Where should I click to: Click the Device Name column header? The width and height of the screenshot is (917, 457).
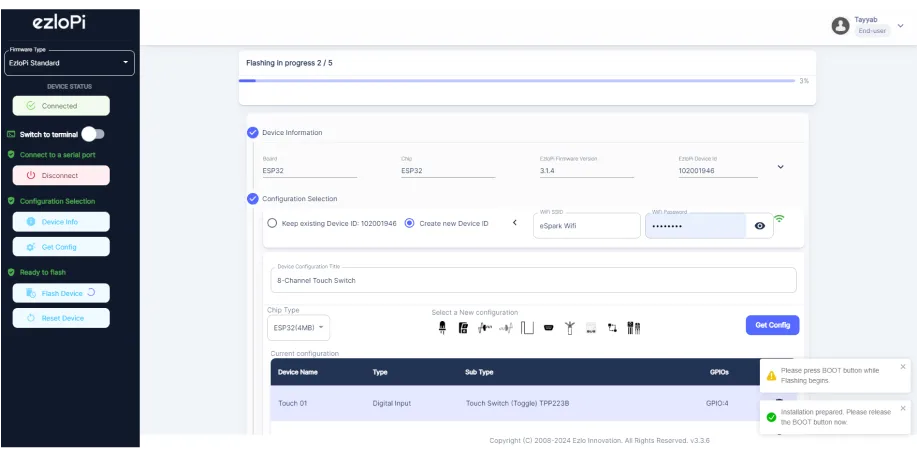(x=298, y=372)
